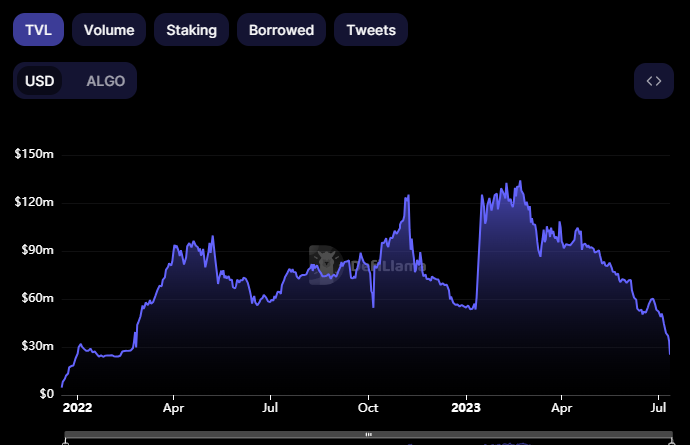Show Borrowed data on the chart

(281, 29)
